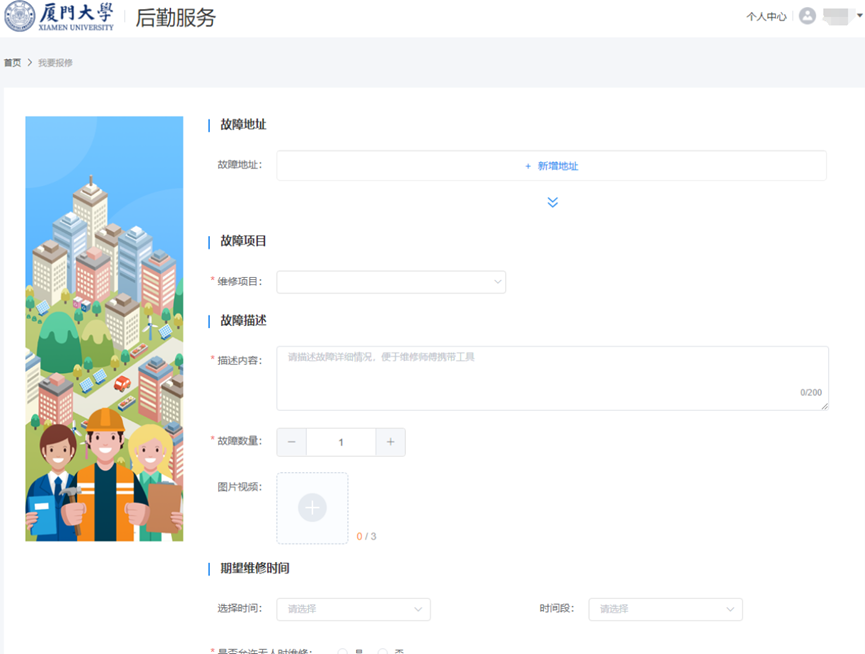Expand the double-chevron under 故障地址
Image resolution: width=865 pixels, height=654 pixels.
click(552, 202)
